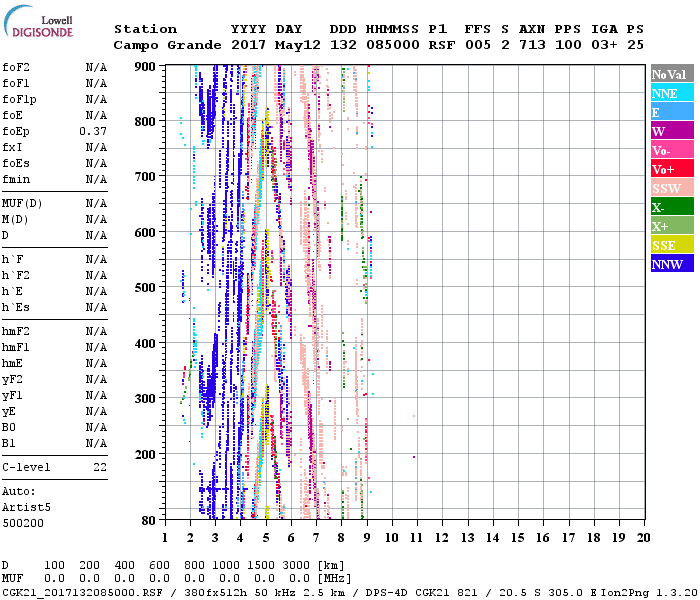Click the IGA value 03+

click(x=604, y=45)
